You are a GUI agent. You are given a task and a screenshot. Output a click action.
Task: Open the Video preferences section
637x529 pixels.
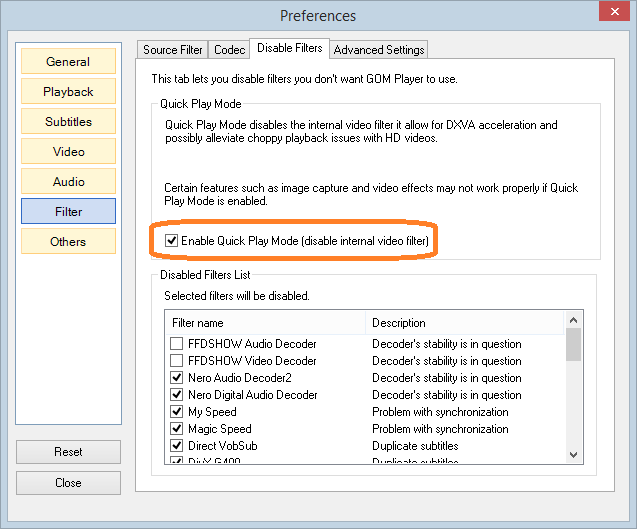(68, 152)
